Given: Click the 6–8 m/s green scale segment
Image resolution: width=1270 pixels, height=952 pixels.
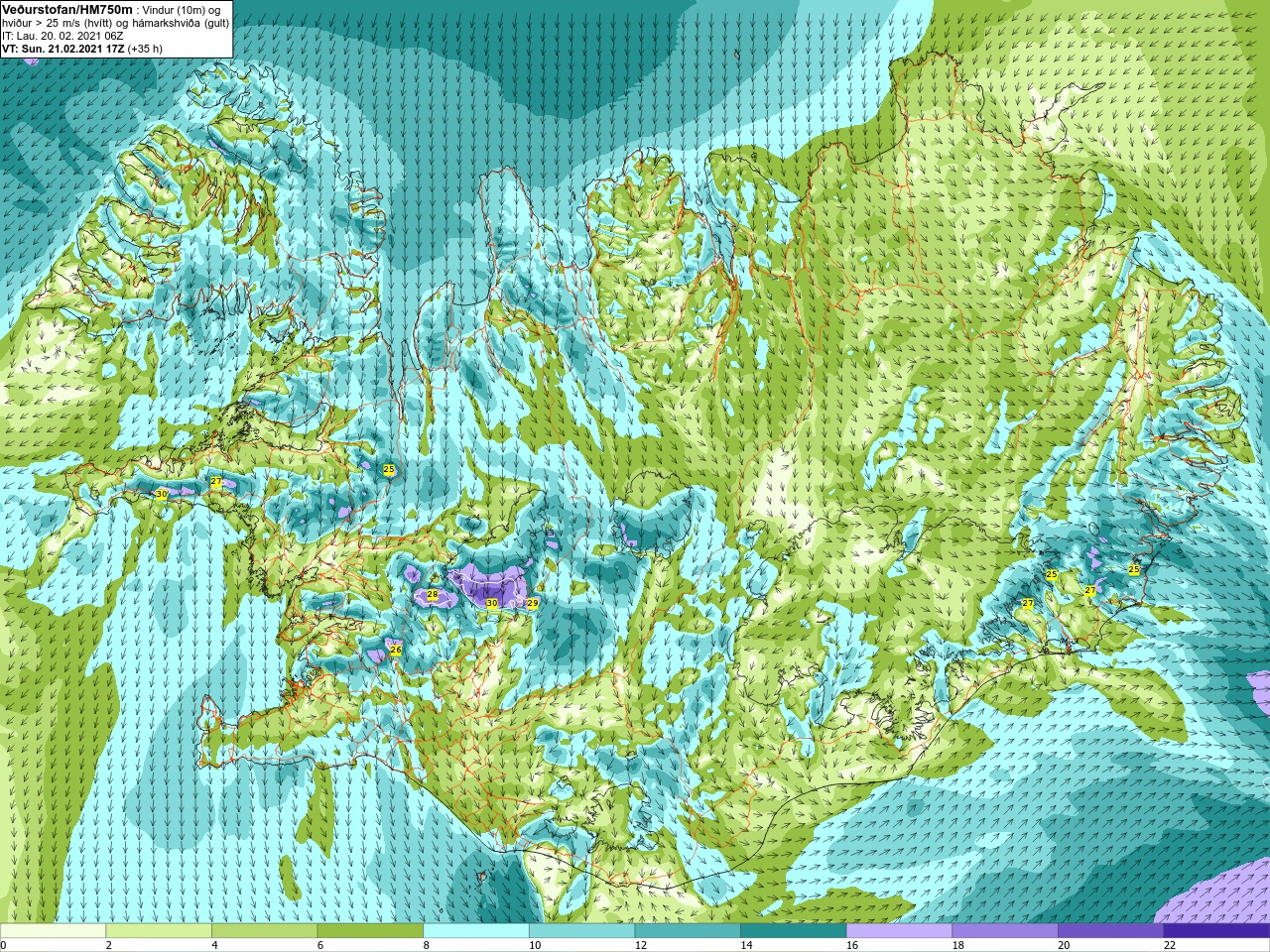Looking at the screenshot, I should pyautogui.click(x=370, y=931).
